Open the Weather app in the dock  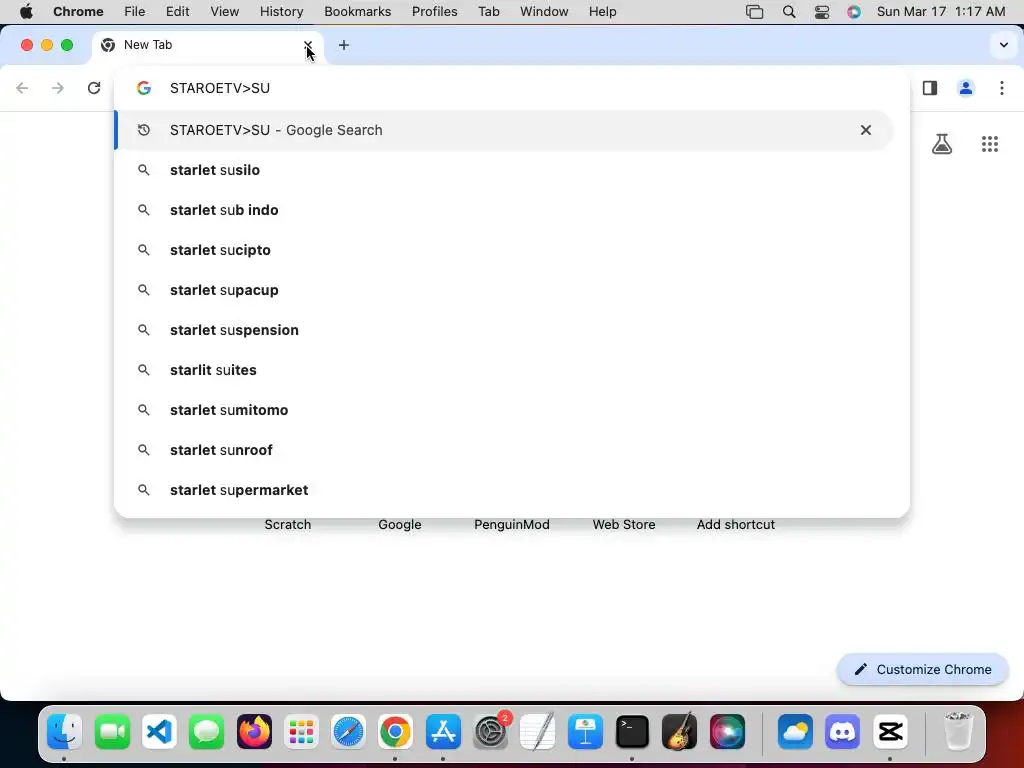795,731
